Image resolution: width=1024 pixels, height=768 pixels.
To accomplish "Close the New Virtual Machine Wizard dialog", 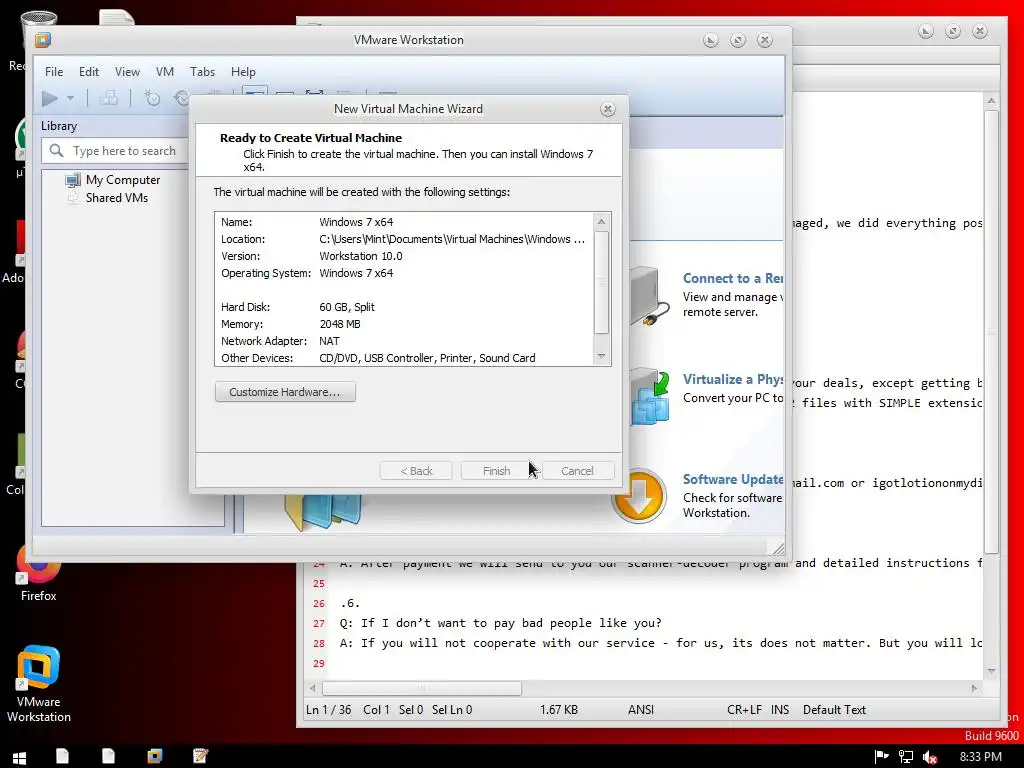I will pyautogui.click(x=607, y=109).
